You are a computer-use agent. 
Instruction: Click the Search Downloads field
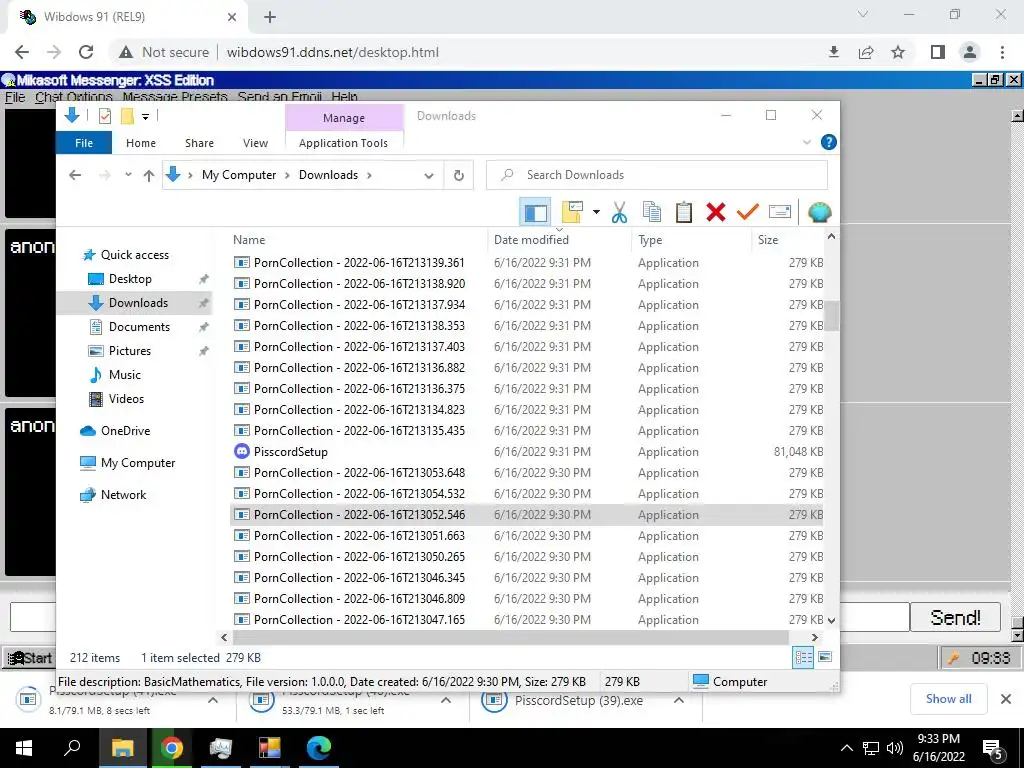click(656, 175)
